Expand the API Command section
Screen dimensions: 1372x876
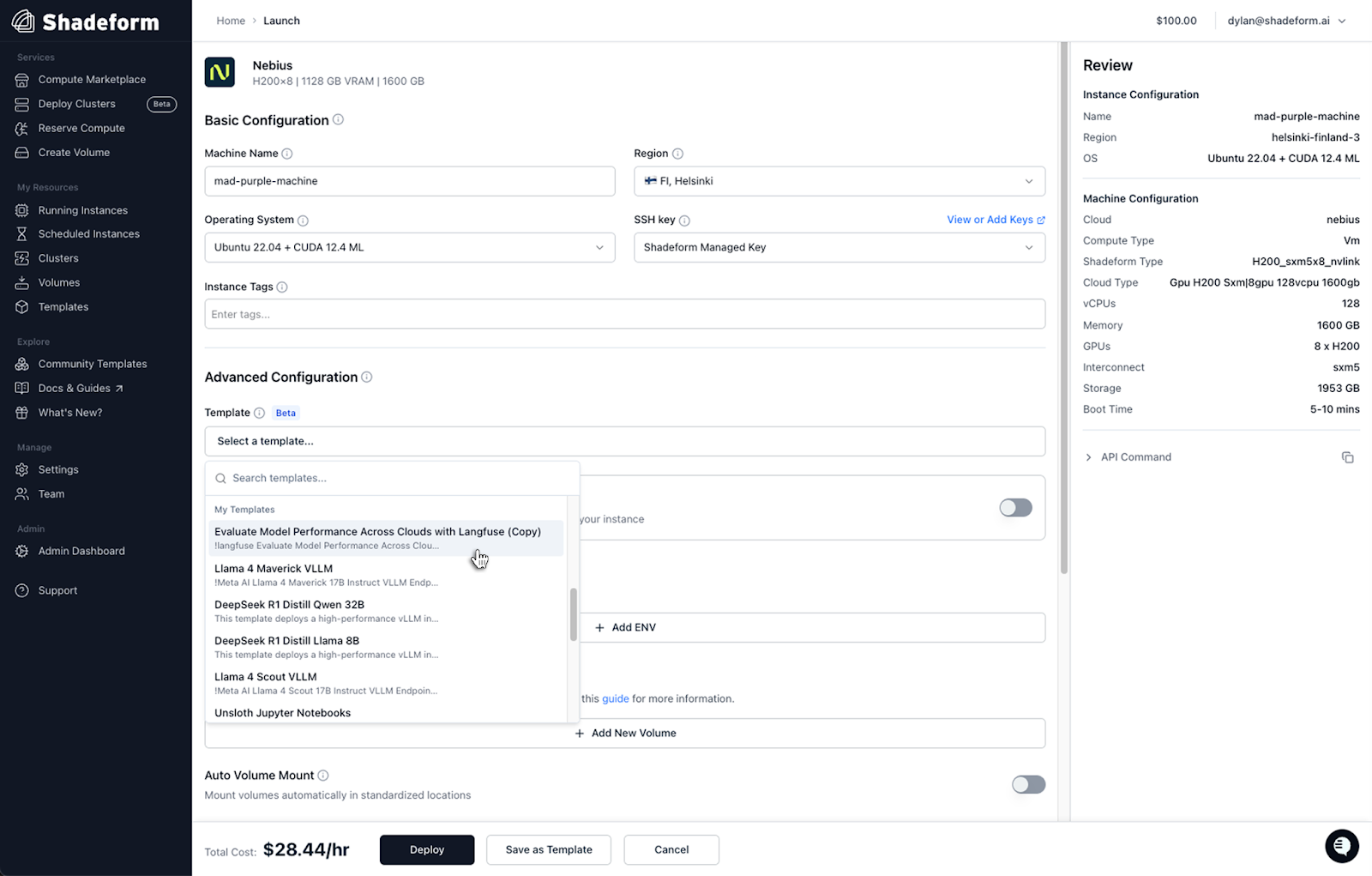1089,457
